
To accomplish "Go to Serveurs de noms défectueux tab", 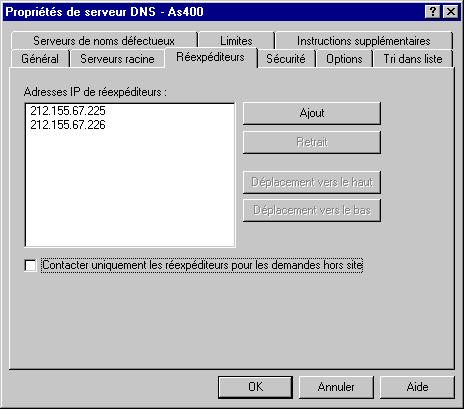I will click(x=104, y=41).
